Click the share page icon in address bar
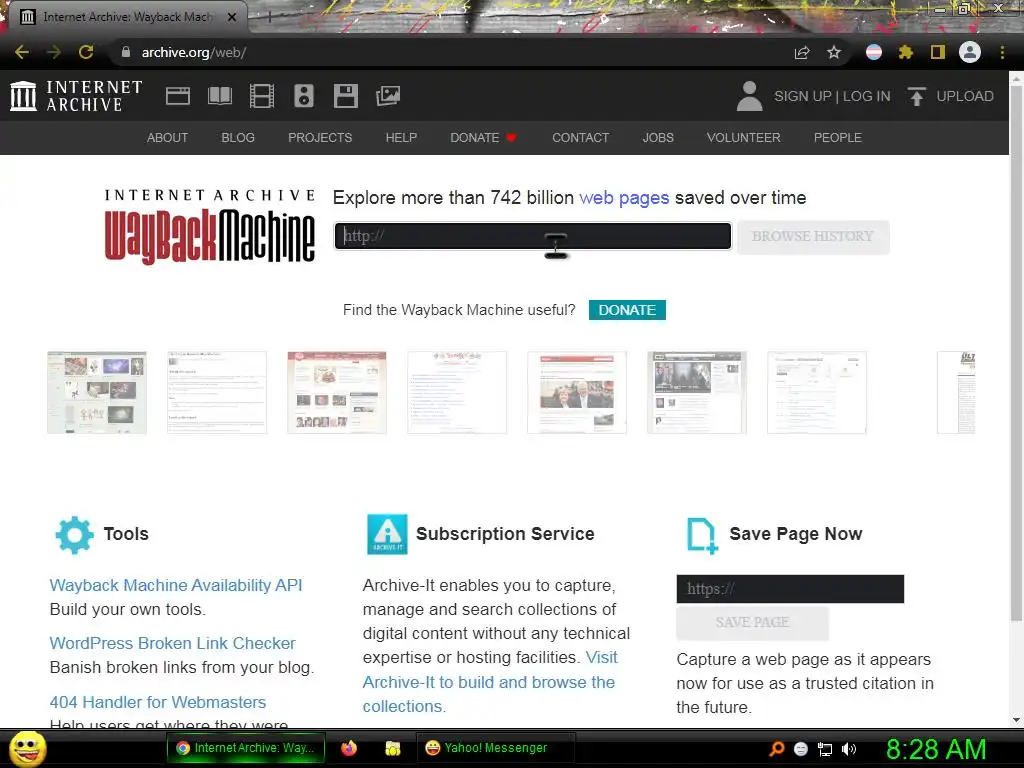1024x768 pixels. click(x=802, y=52)
